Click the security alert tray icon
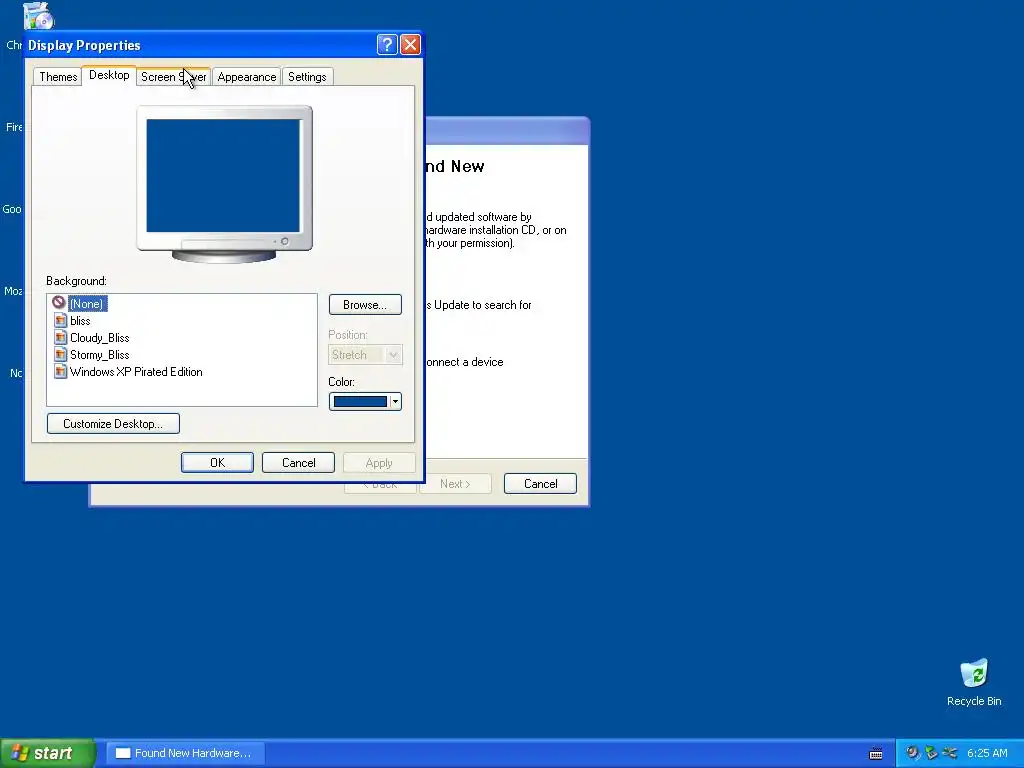This screenshot has width=1024, height=768. pos(912,753)
